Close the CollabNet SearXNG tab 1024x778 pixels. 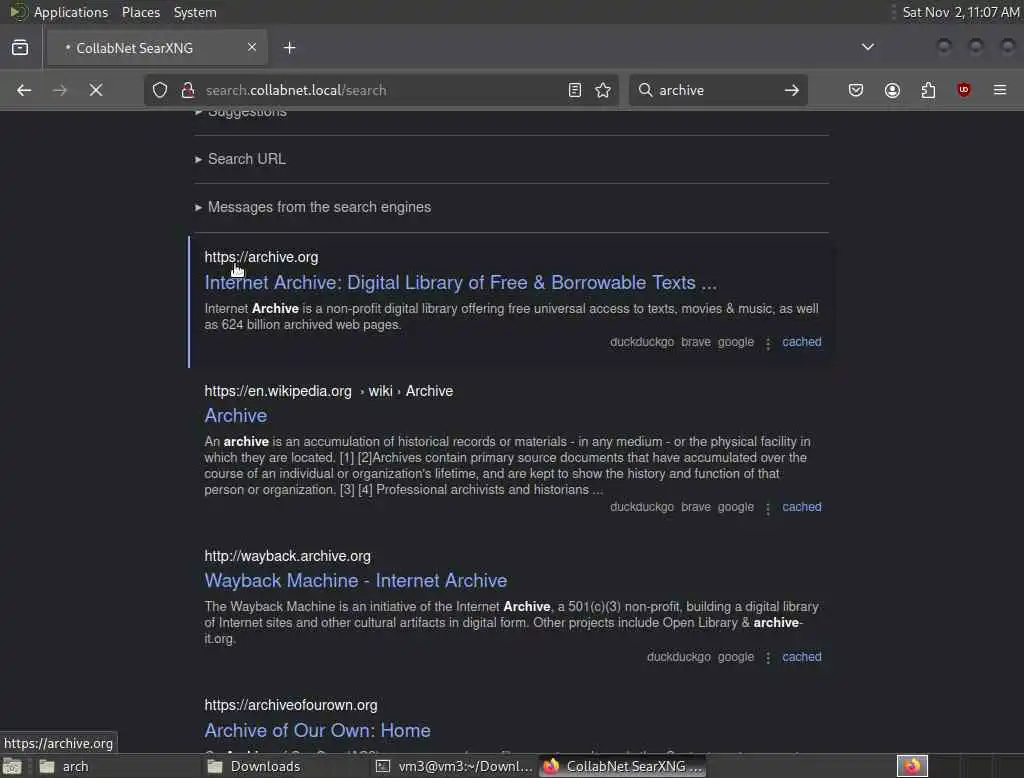[x=251, y=47]
